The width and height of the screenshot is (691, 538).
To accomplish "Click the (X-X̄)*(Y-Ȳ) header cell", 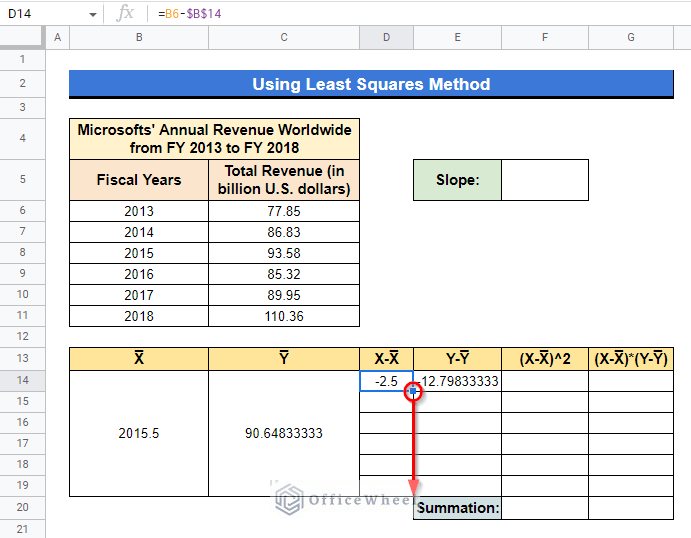I will click(631, 359).
